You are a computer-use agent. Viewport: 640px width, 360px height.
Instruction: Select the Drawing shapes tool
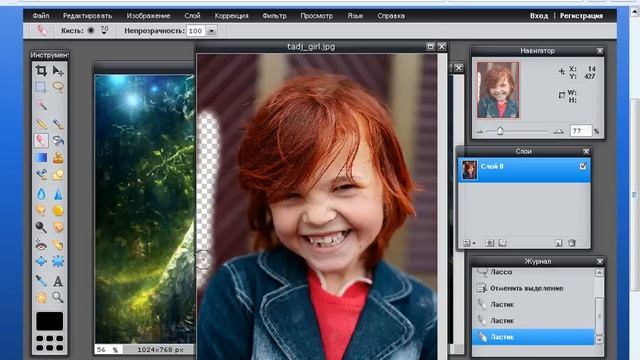58,175
